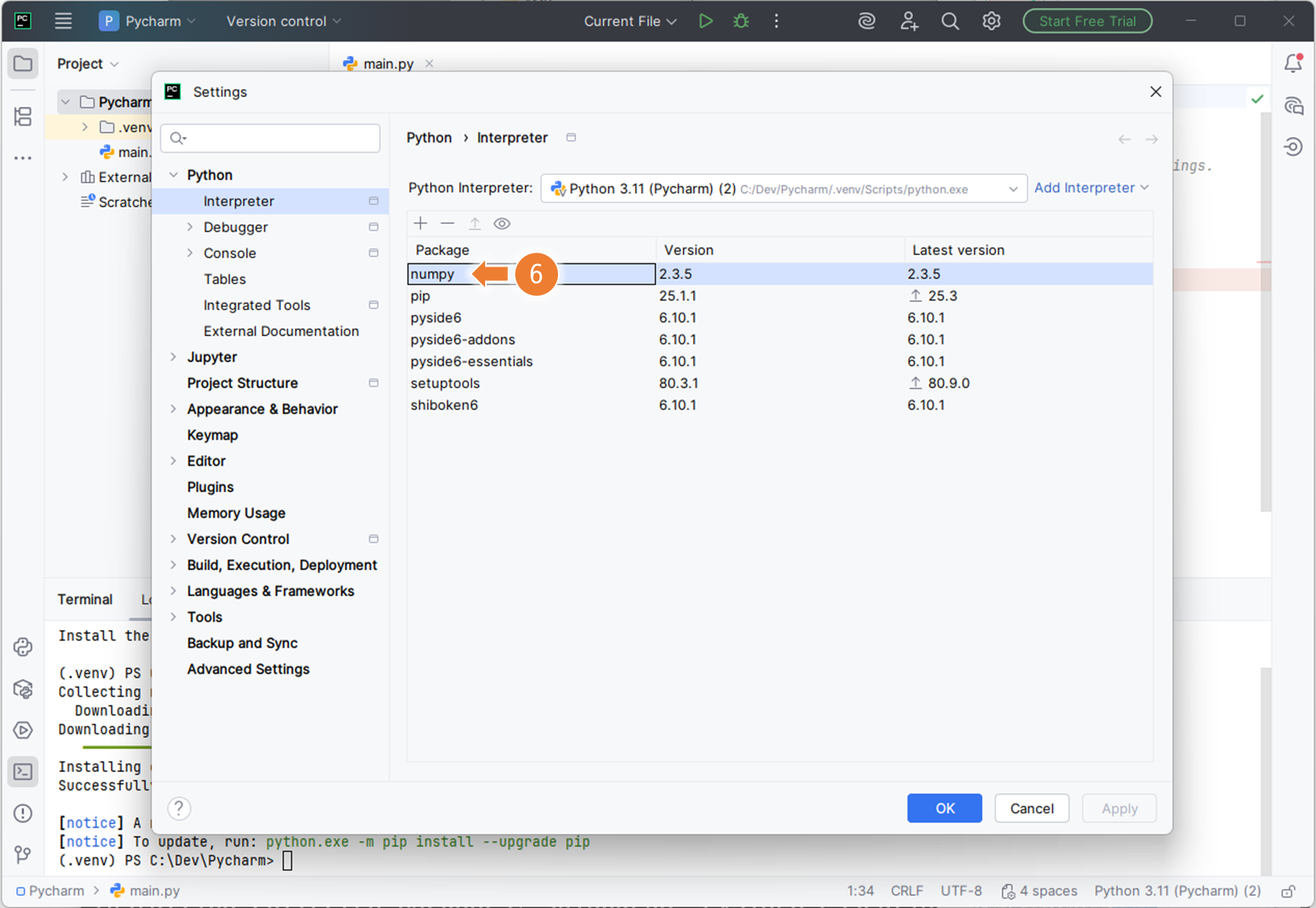1316x908 pixels.
Task: Click the 4 spaces indent status entry
Action: 1039,891
